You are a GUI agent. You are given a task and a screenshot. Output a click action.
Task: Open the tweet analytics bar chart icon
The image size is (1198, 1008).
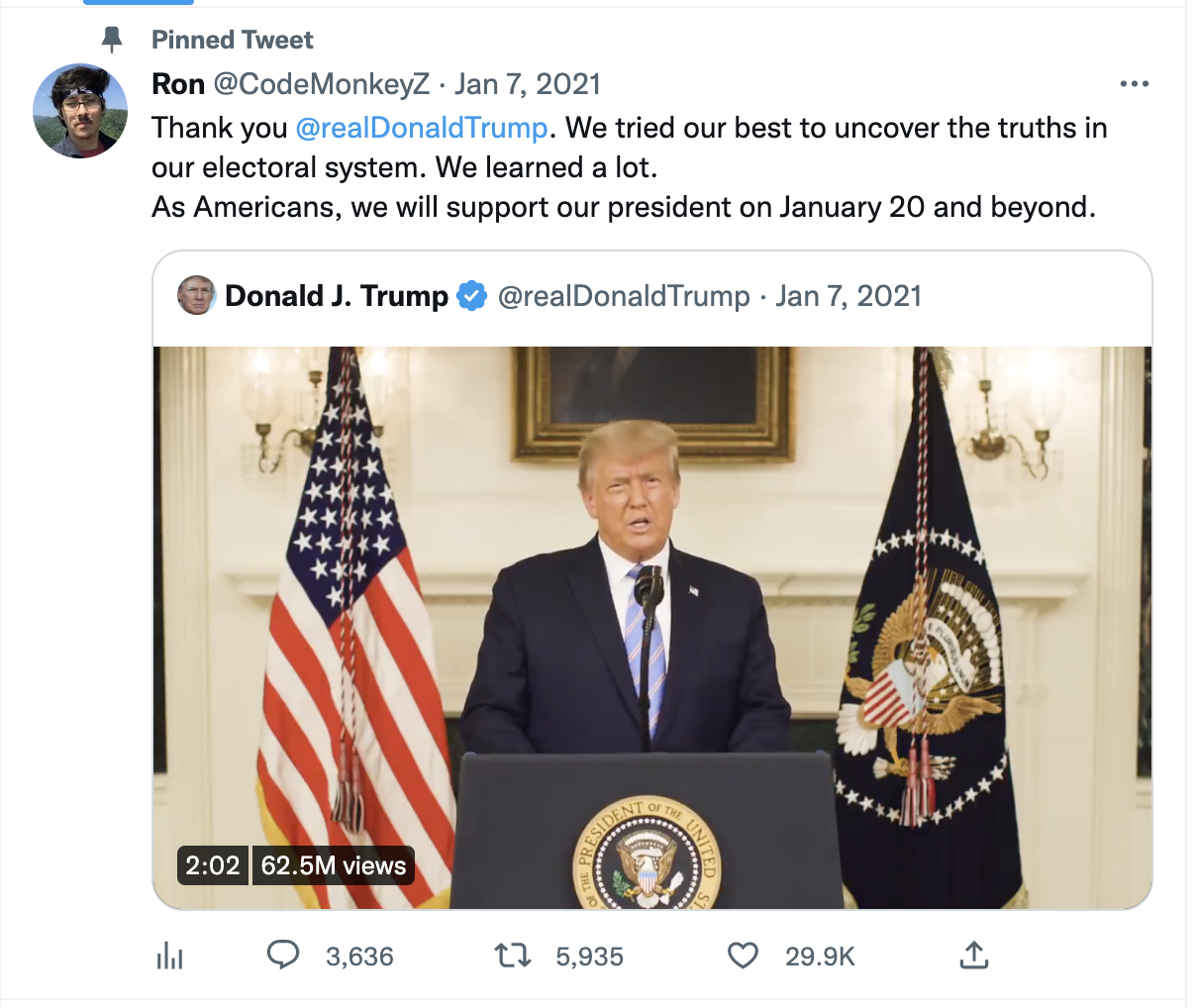click(169, 956)
